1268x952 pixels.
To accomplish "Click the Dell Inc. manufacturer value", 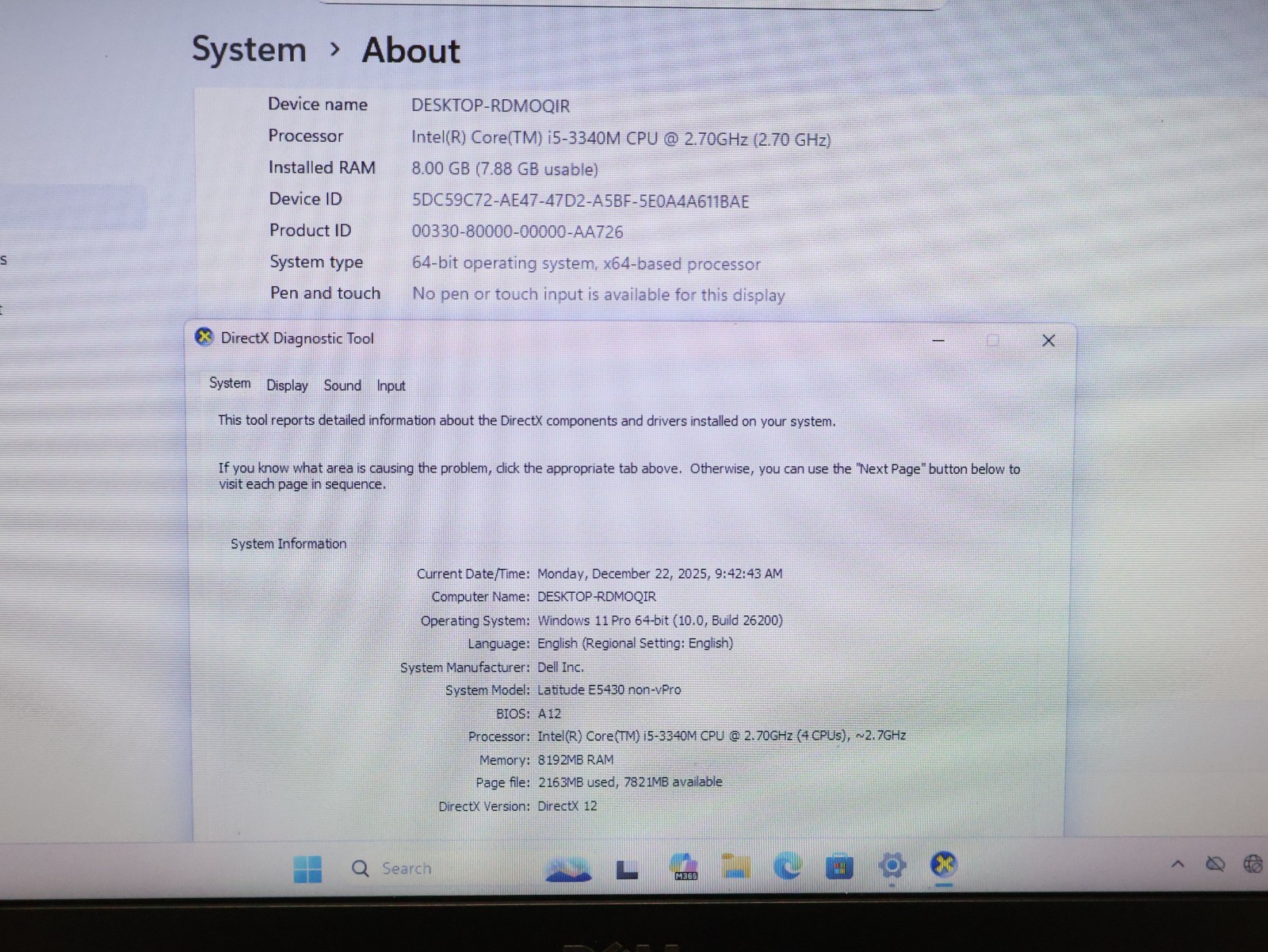I will [x=560, y=667].
